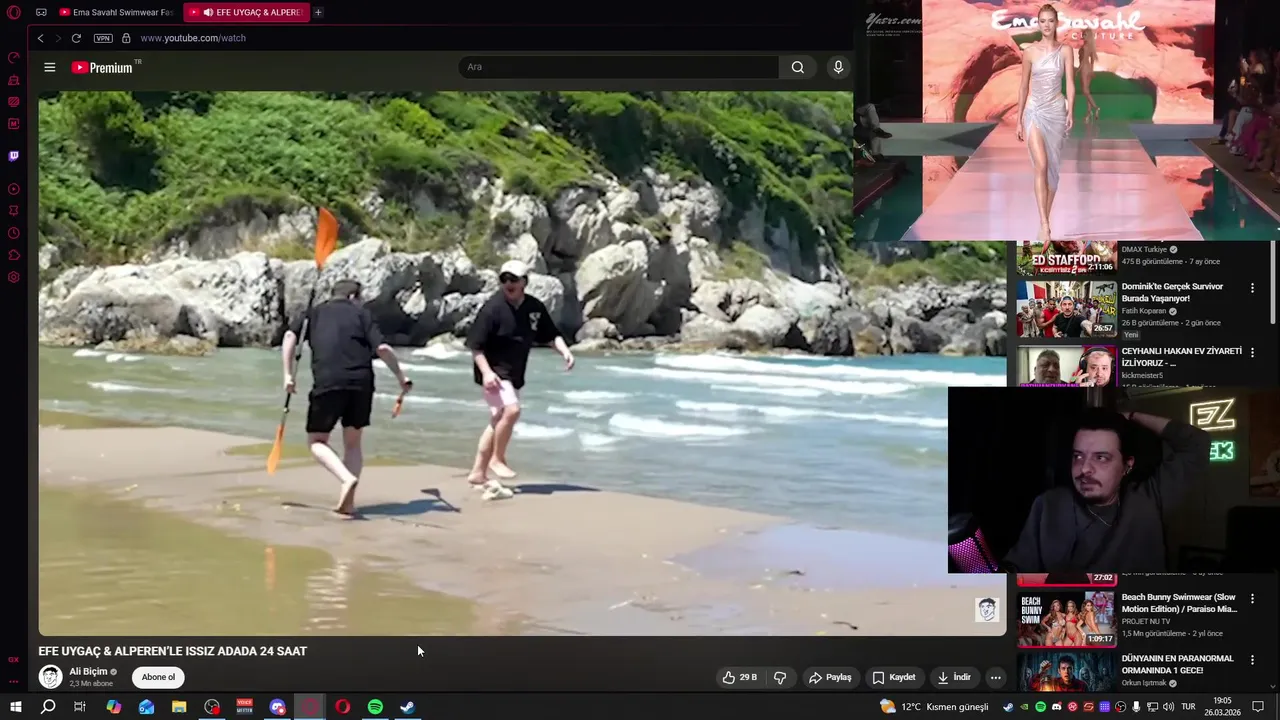This screenshot has height=720, width=1280.
Task: Open sidebar Settings gear icon
Action: point(14,277)
